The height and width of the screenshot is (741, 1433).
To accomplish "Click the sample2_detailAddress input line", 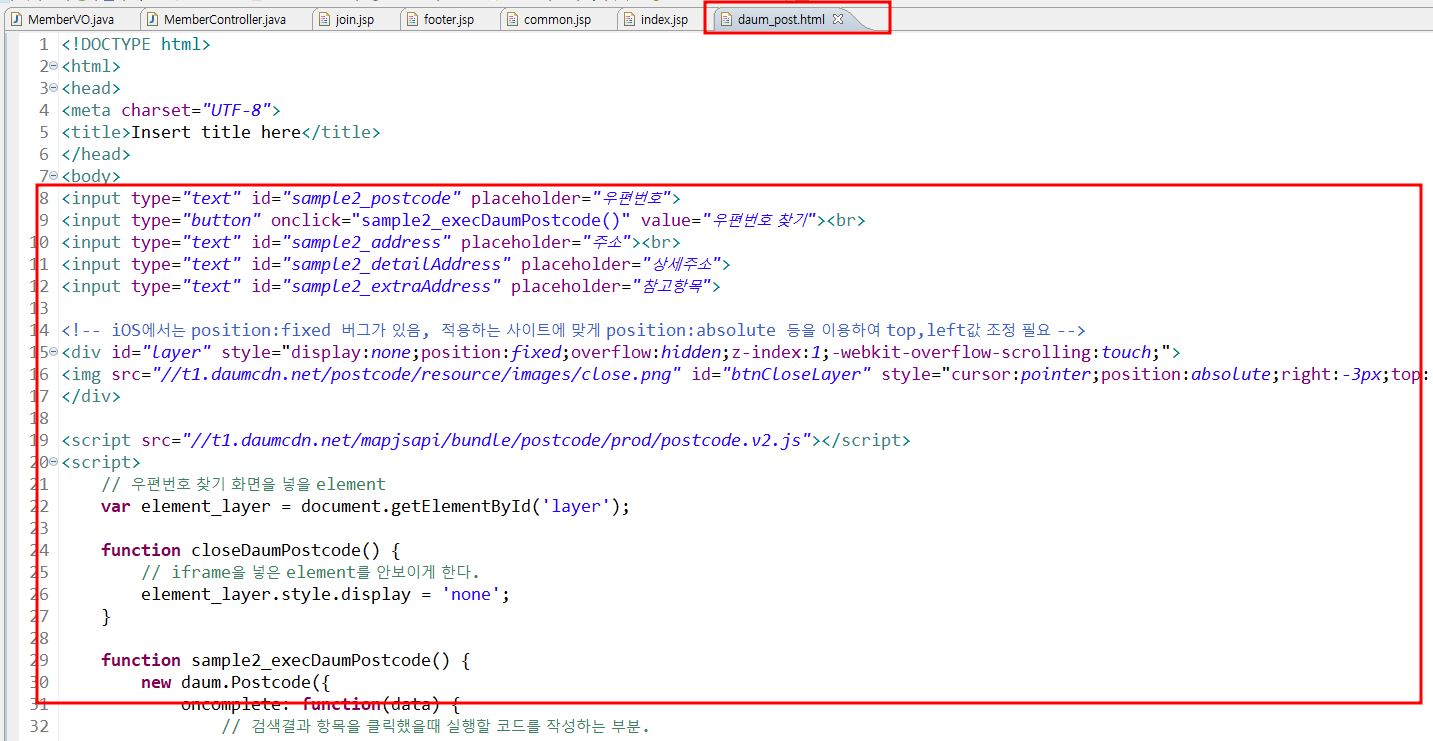I will point(396,264).
